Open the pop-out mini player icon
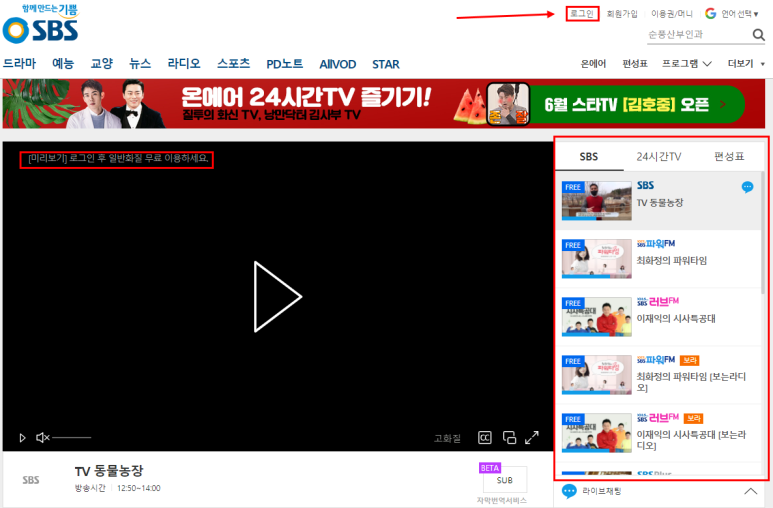The height and width of the screenshot is (508, 773). coord(509,437)
